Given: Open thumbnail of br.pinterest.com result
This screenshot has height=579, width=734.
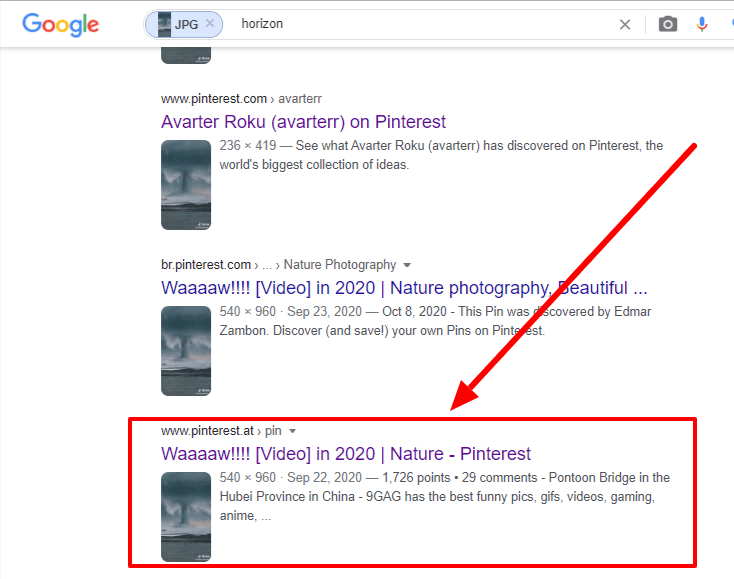Looking at the screenshot, I should 186,351.
